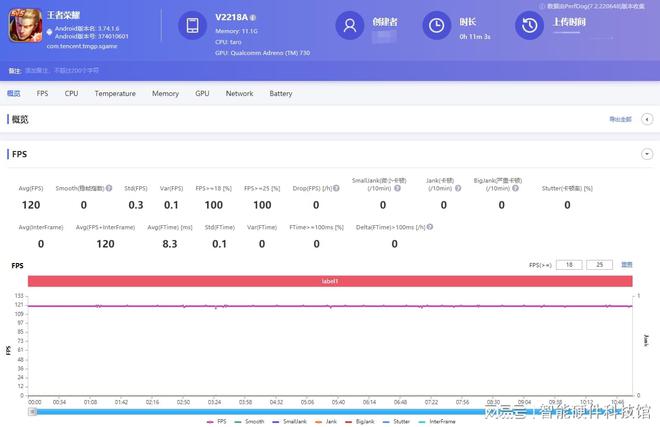Viewport: 660px width, 427px height.
Task: Click the GPU: Qualcomm Adreno (TM) 730 text
Action: (262, 53)
